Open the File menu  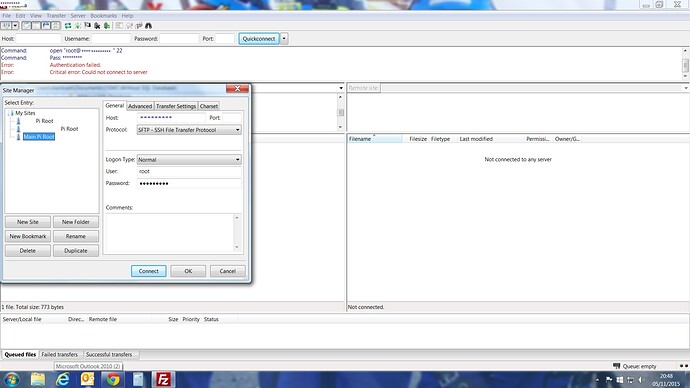click(7, 15)
